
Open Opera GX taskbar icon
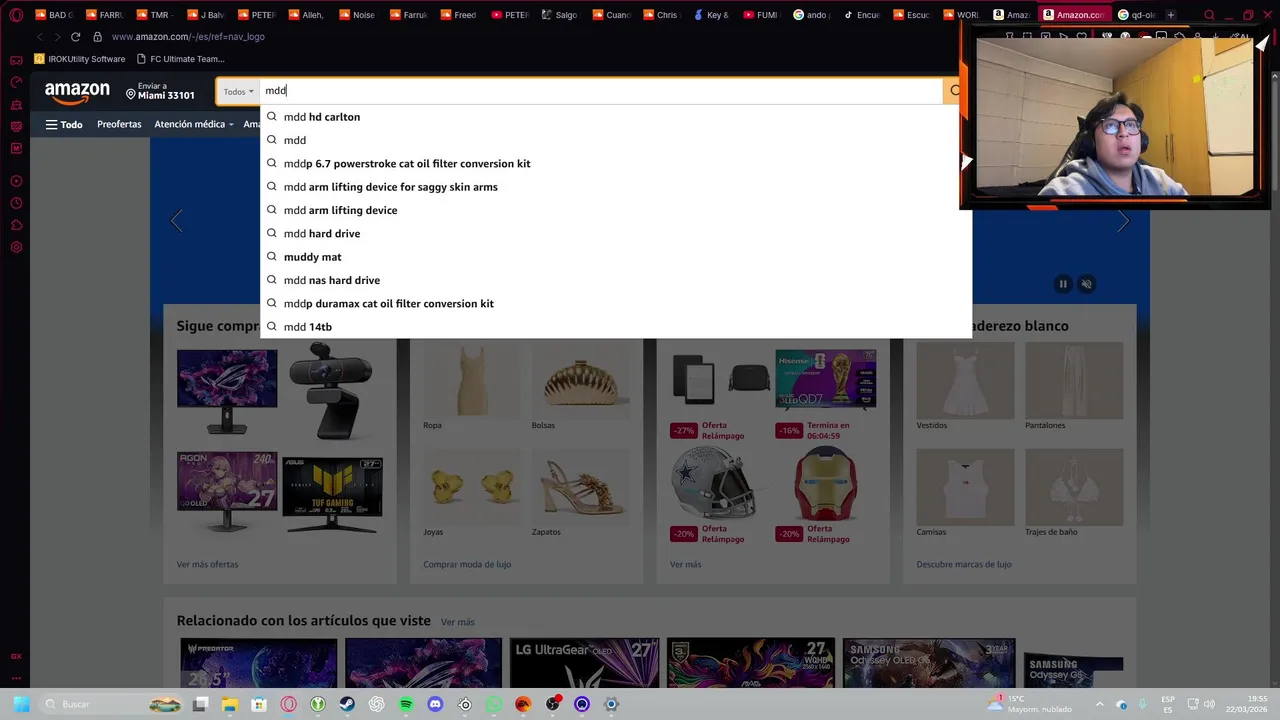[288, 704]
